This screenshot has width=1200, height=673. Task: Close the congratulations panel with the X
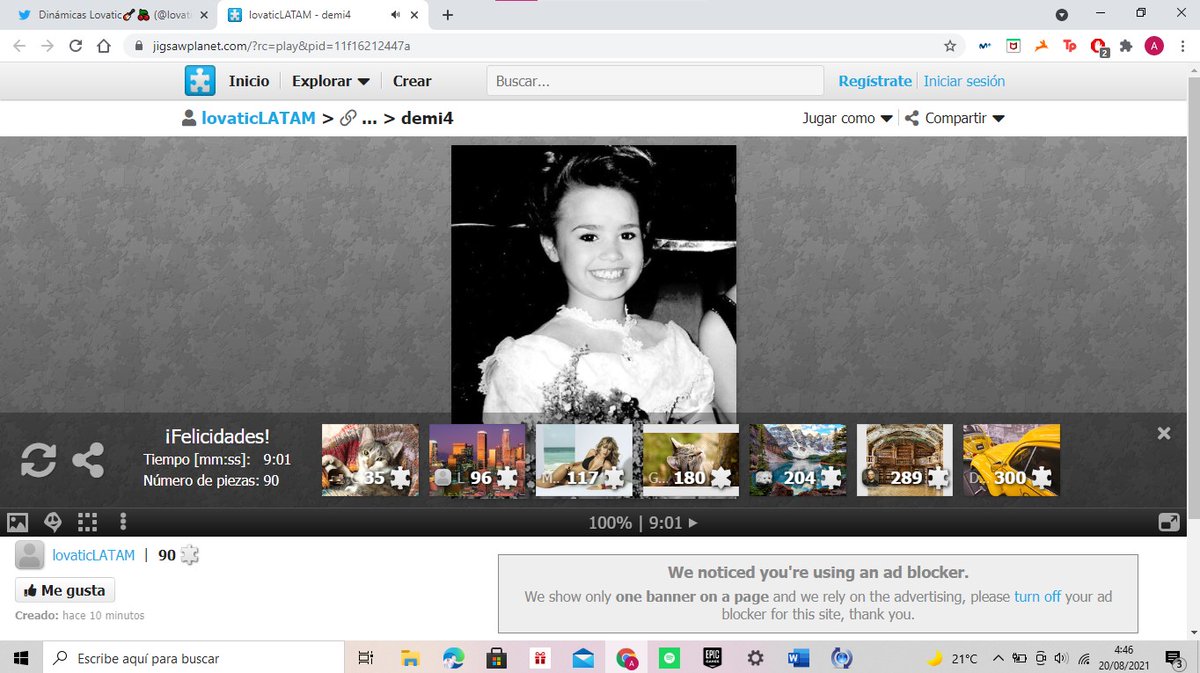pos(1164,433)
